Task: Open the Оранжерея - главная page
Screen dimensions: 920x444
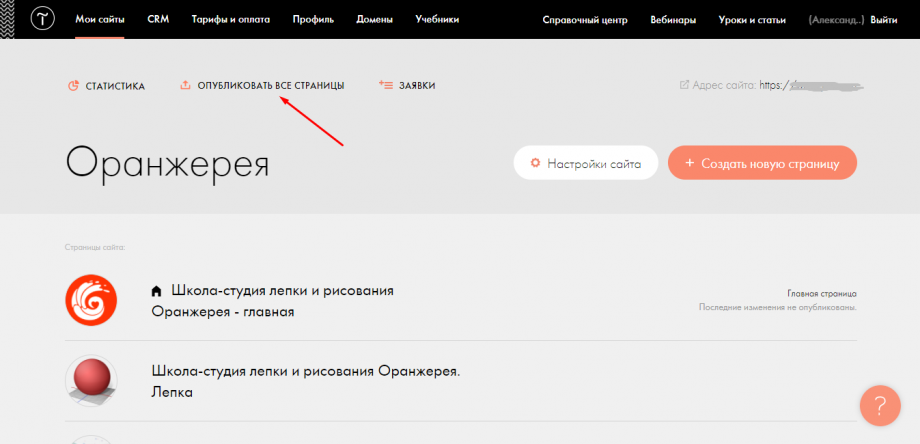Action: 222,311
